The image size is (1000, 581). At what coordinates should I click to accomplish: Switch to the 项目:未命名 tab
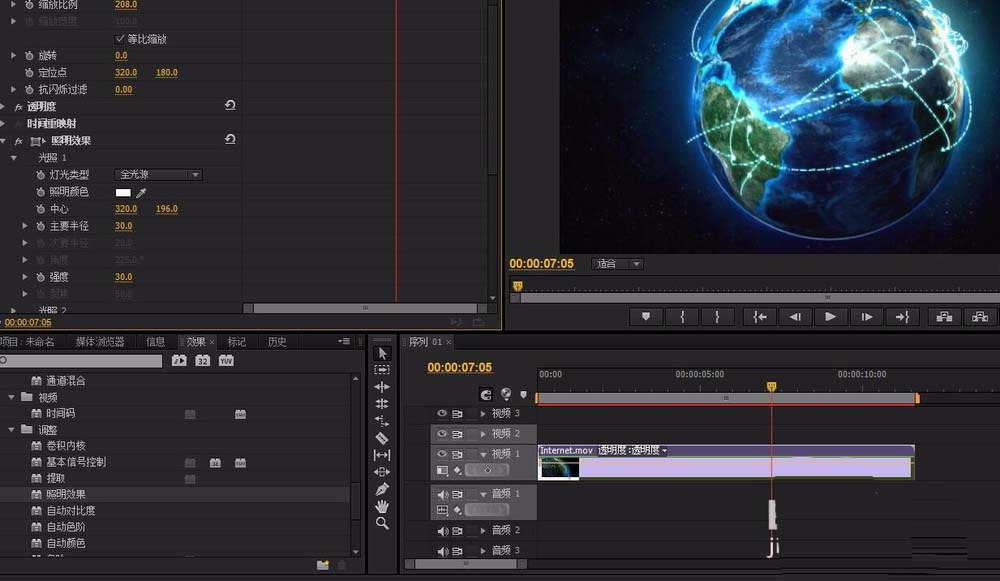pos(27,342)
